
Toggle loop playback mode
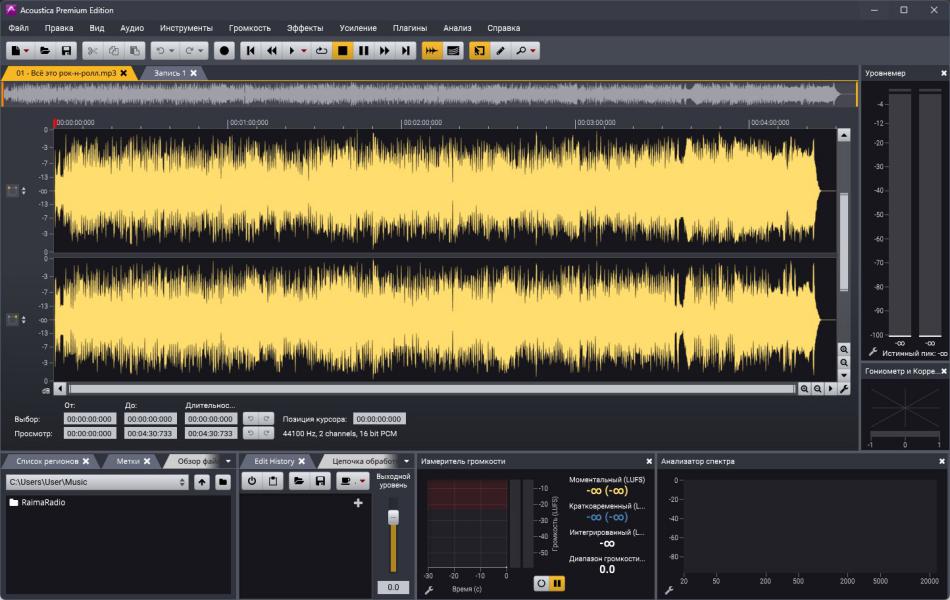coord(321,51)
